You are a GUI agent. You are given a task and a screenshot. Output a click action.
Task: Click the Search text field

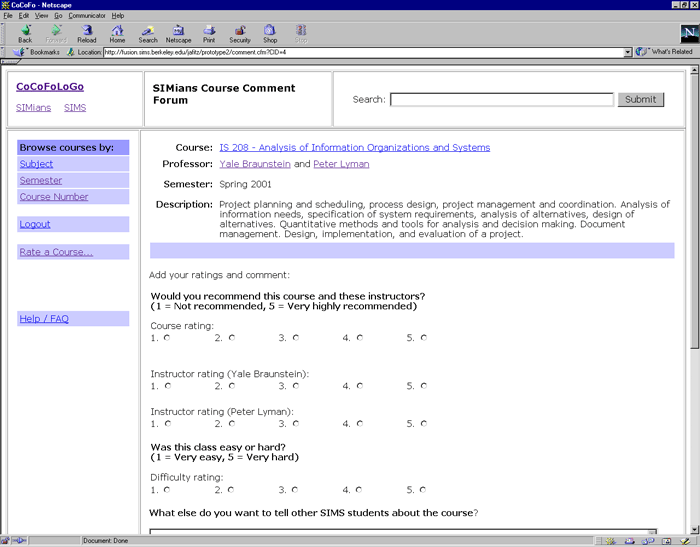click(x=502, y=99)
